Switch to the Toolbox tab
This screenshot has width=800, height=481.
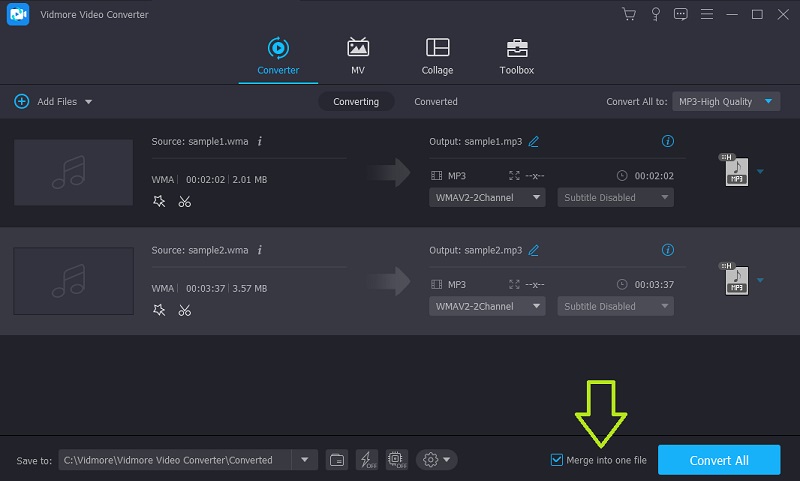click(x=517, y=56)
